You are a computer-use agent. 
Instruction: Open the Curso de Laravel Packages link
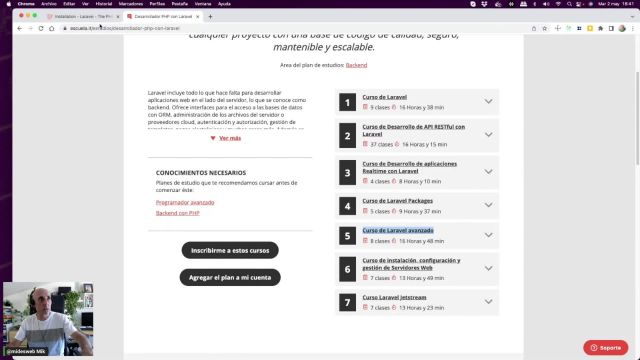(398, 201)
